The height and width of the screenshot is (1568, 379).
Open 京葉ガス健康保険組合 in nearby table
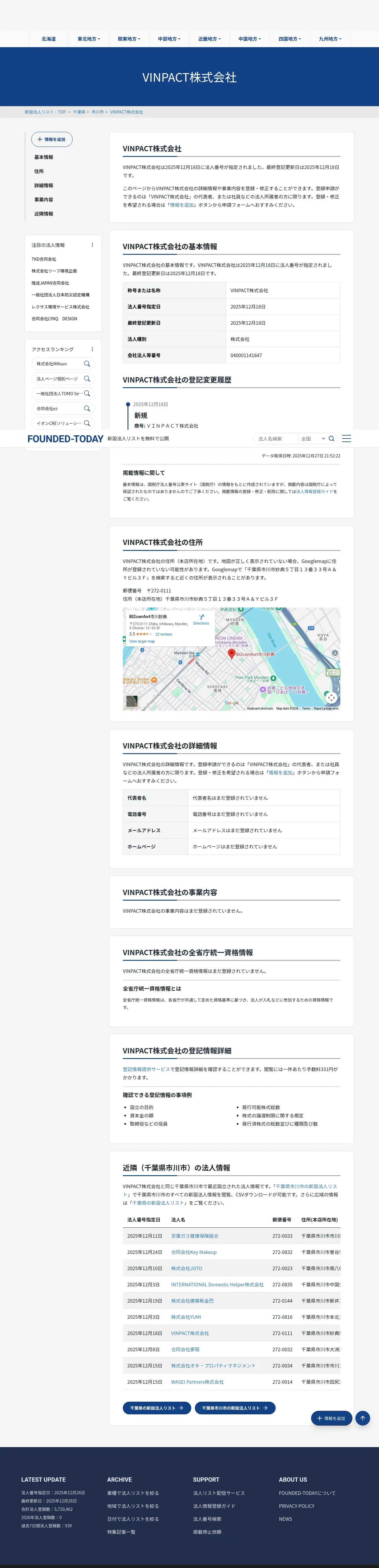pyautogui.click(x=195, y=1236)
